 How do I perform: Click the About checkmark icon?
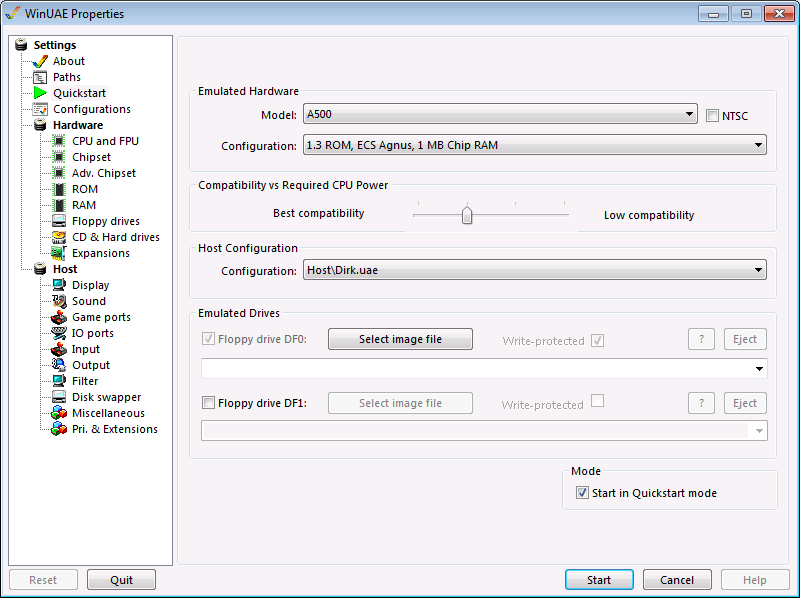pyautogui.click(x=40, y=61)
